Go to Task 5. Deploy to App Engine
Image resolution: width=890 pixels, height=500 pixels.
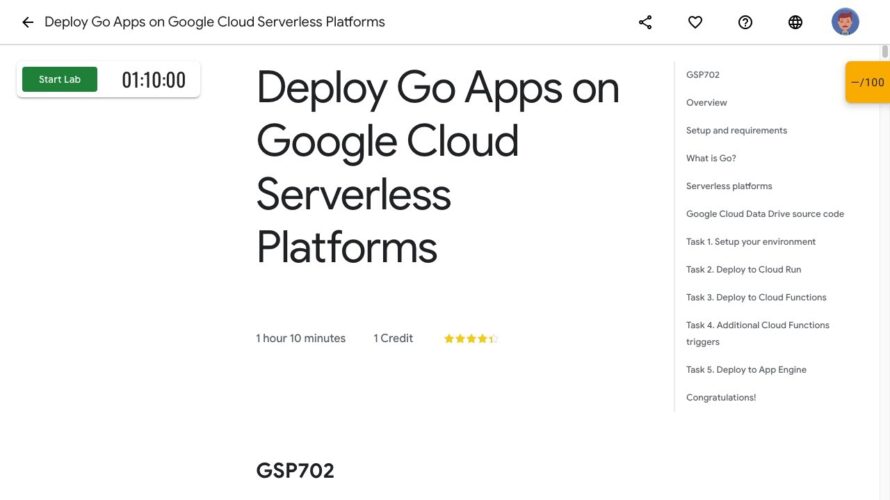pyautogui.click(x=746, y=369)
